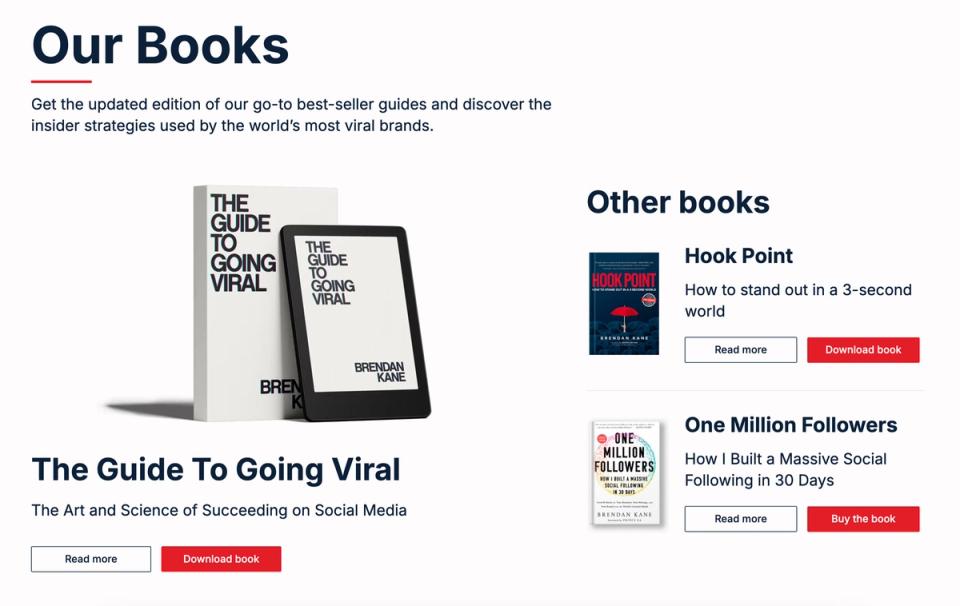Screen dimensions: 960x606
Task: Click the Buy the book button
Action: pyautogui.click(x=863, y=518)
